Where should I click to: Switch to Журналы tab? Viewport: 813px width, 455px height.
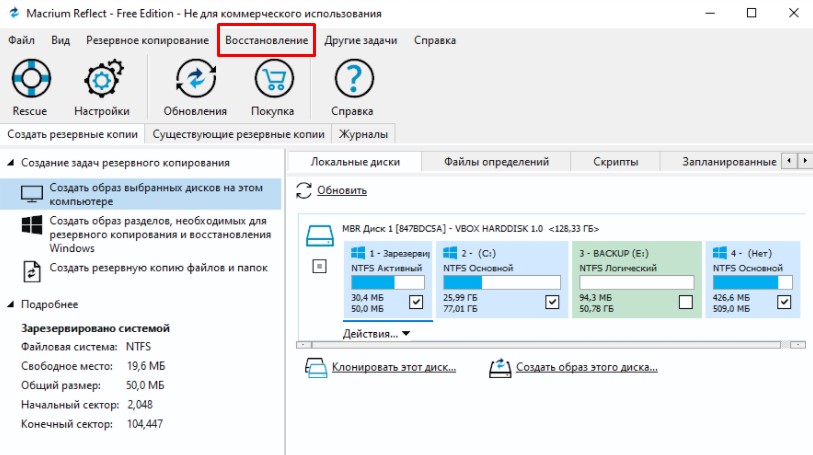tap(363, 134)
